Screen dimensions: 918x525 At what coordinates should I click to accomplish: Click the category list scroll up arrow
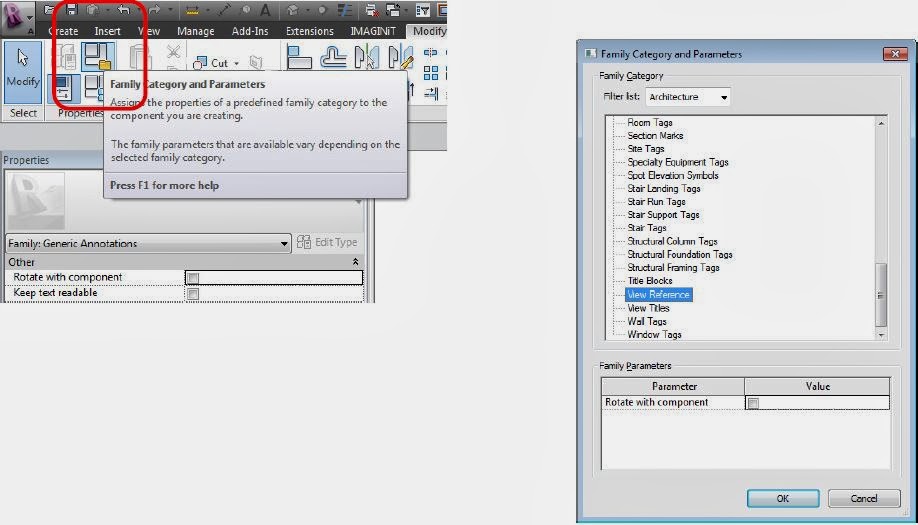click(x=881, y=123)
